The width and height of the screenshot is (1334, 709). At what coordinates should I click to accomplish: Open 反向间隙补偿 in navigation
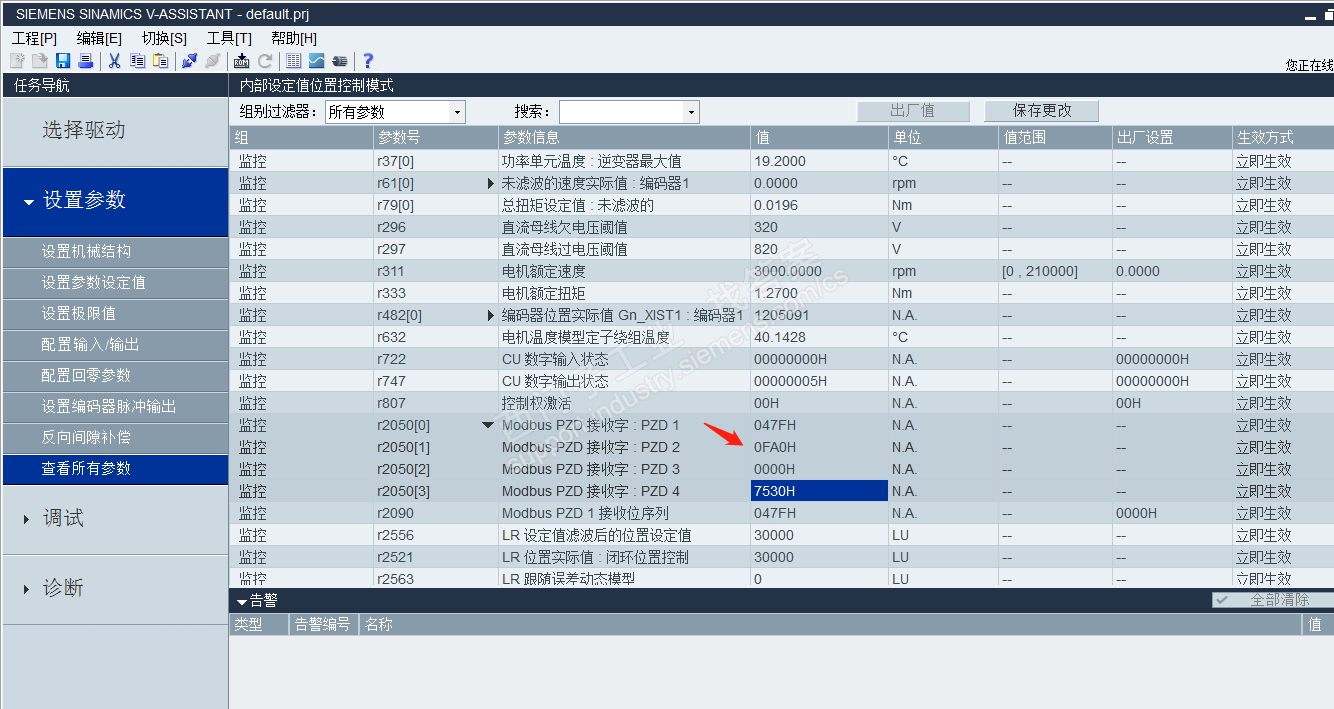[114, 437]
